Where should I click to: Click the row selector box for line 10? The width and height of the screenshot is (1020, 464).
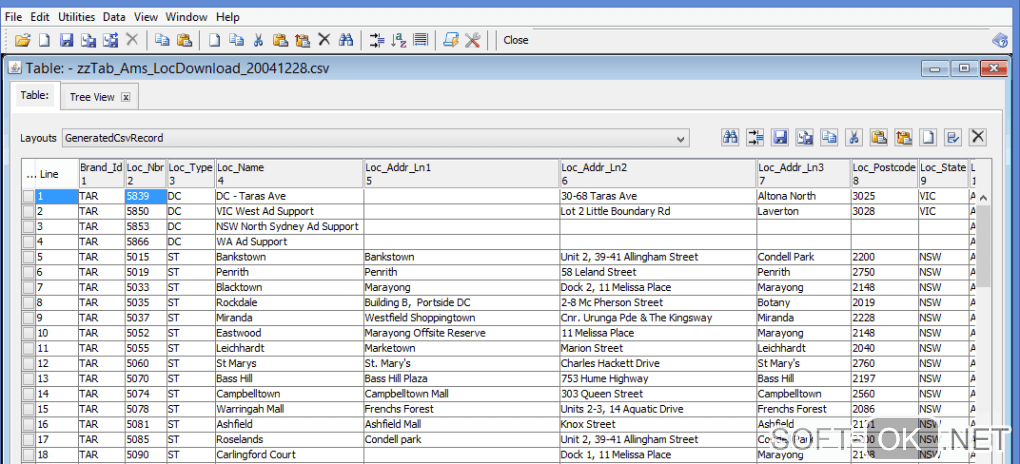[x=29, y=333]
